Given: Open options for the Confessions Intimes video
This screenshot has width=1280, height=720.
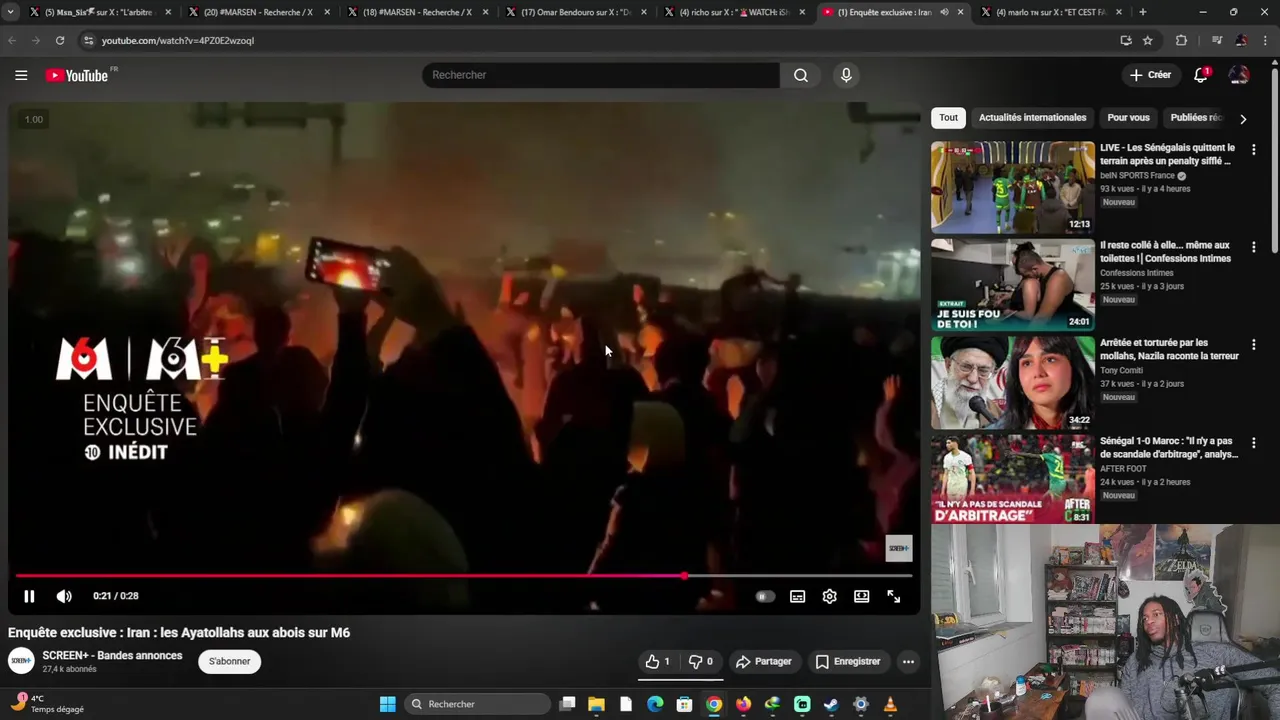Looking at the screenshot, I should pyautogui.click(x=1253, y=247).
